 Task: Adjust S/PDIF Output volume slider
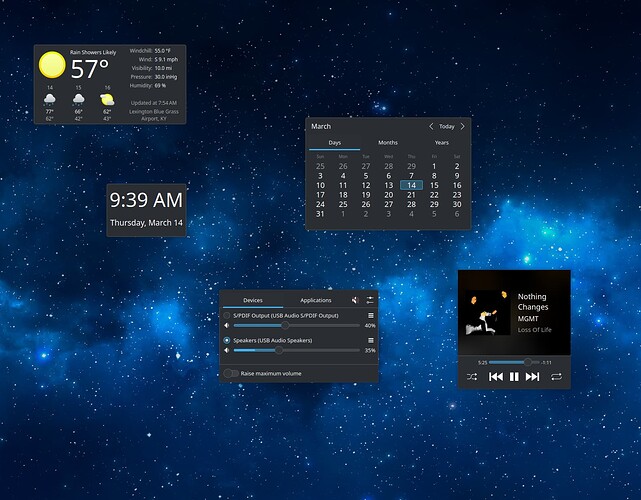[x=296, y=325]
